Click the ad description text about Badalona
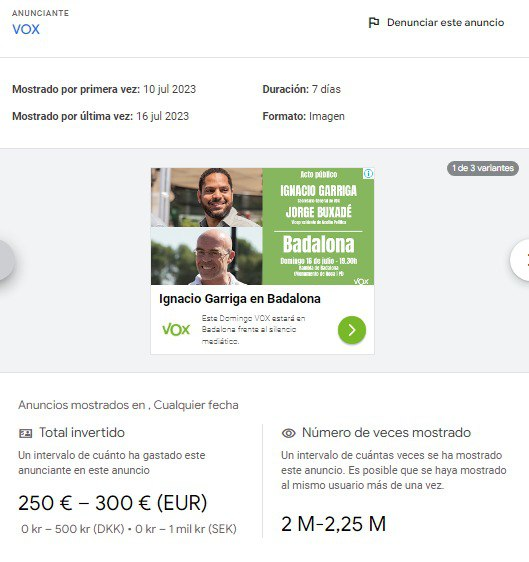This screenshot has height=562, width=529. [253, 330]
